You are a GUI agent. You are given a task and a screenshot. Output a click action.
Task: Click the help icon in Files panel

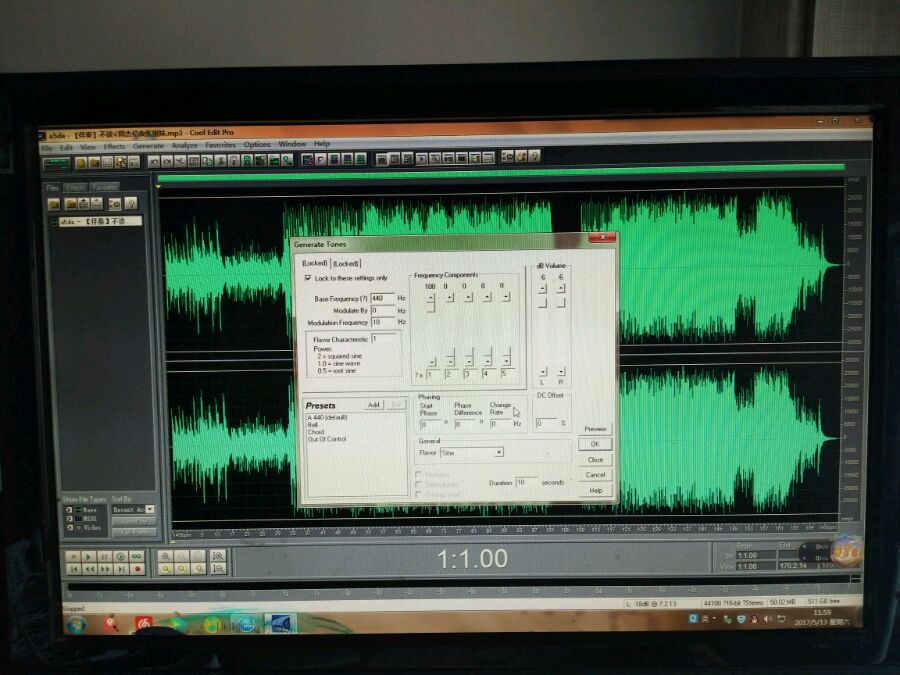coord(131,203)
